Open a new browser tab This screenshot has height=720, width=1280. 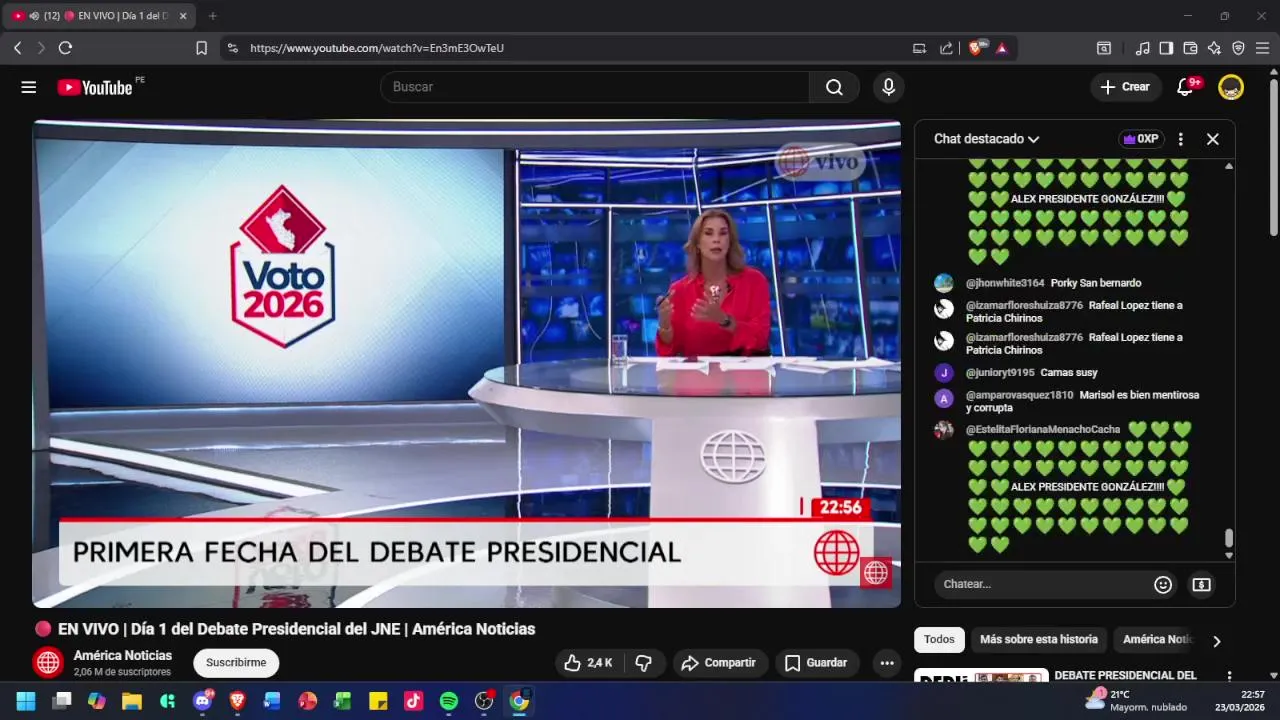(x=212, y=16)
